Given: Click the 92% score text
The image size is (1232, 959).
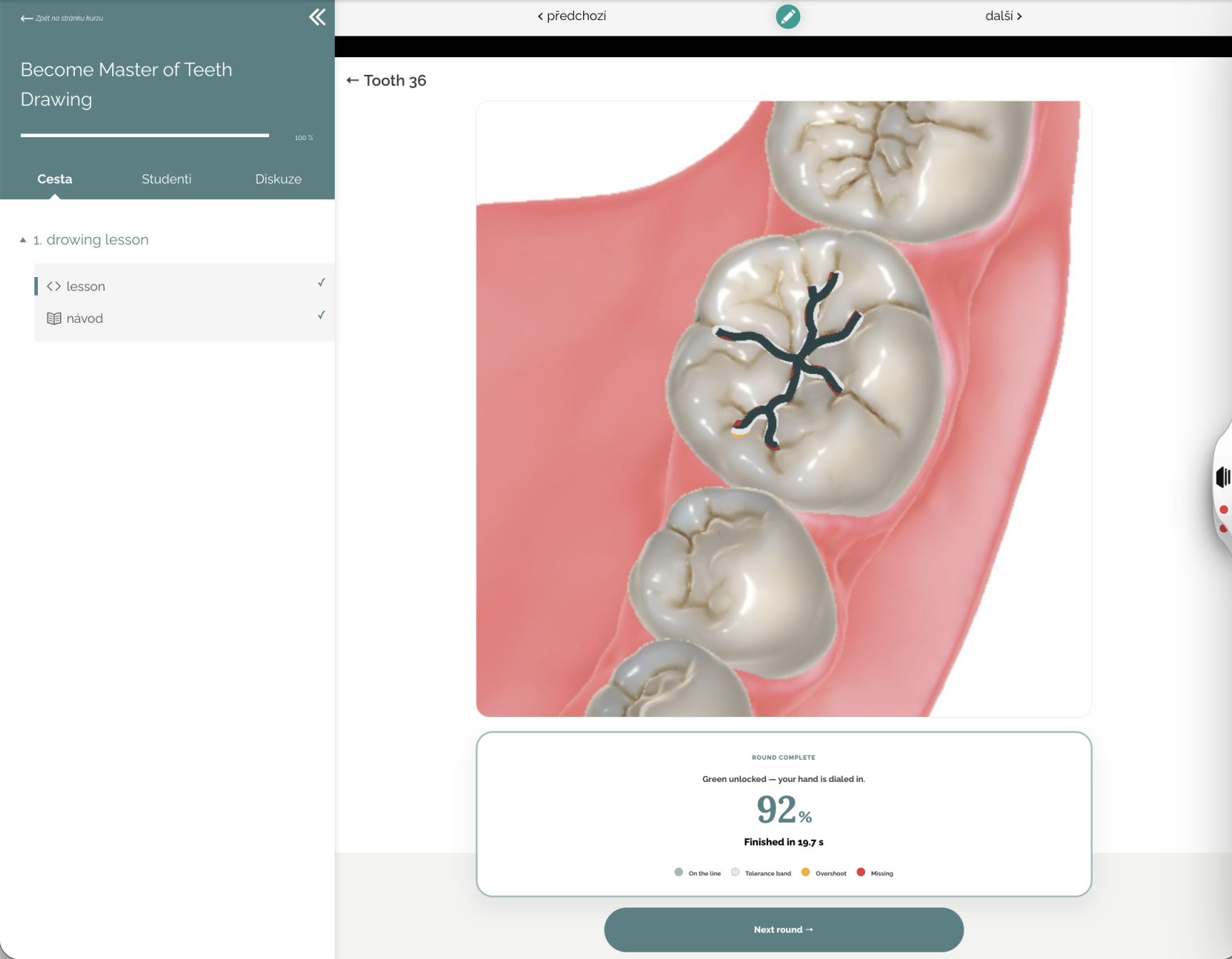Looking at the screenshot, I should [x=784, y=810].
